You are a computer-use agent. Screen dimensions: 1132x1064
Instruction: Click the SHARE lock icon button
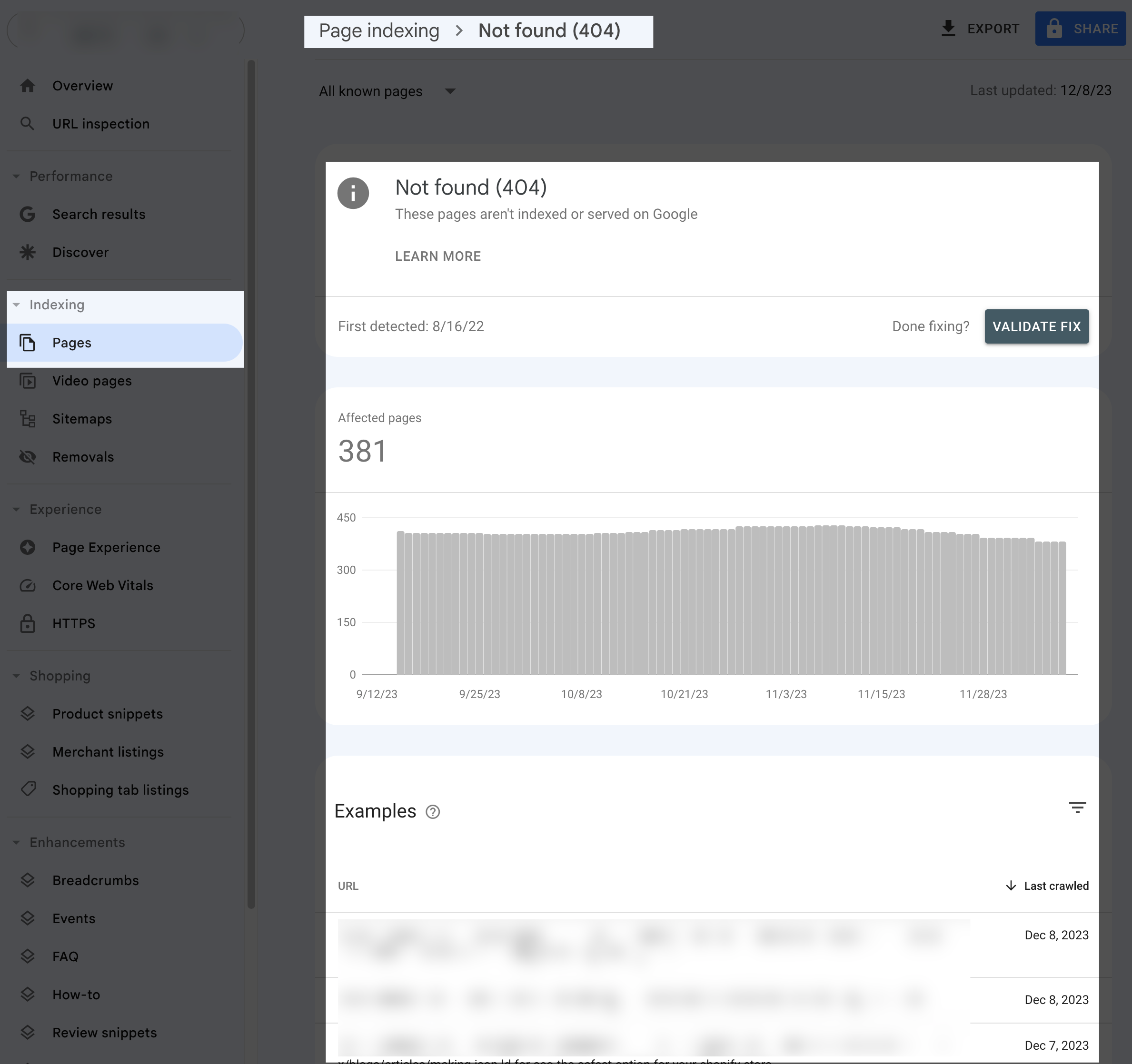coord(1082,28)
